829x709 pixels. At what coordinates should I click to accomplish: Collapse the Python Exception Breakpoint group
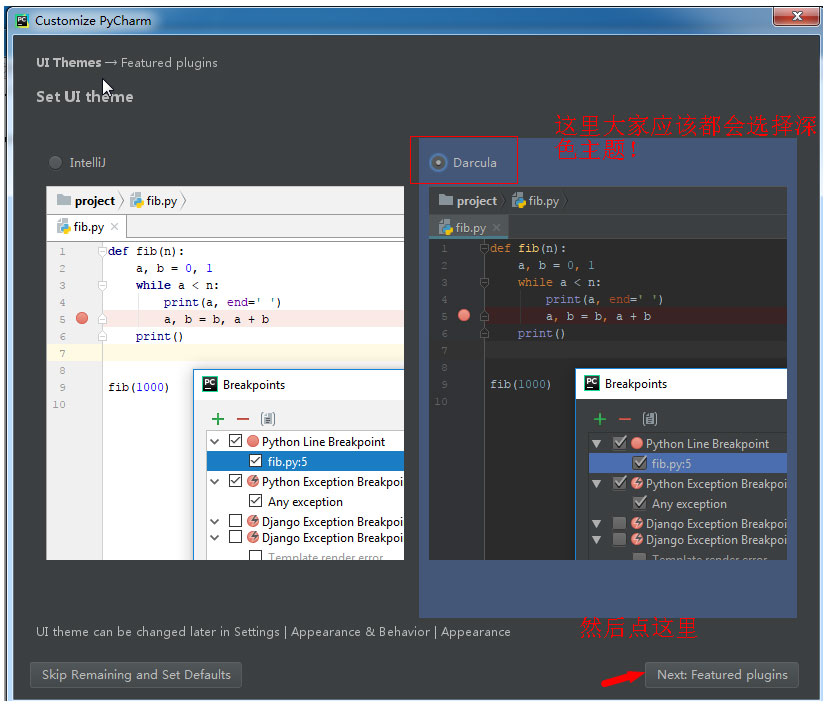click(x=214, y=481)
